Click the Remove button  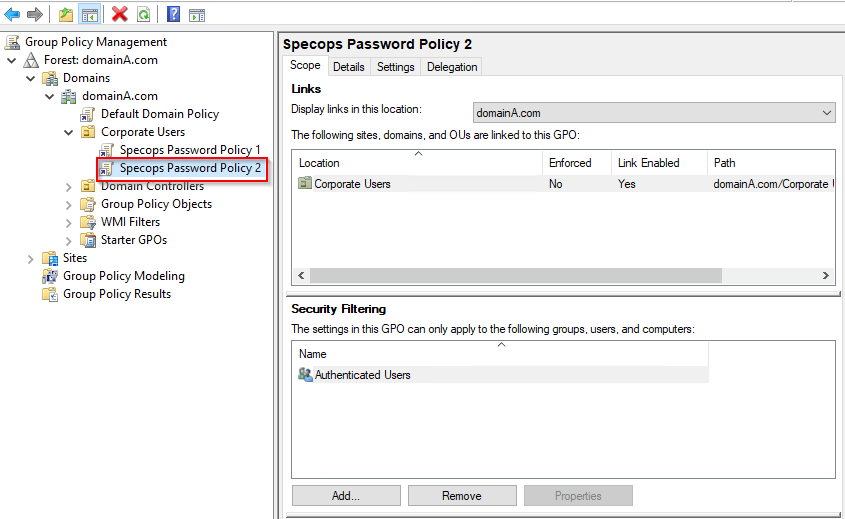462,495
